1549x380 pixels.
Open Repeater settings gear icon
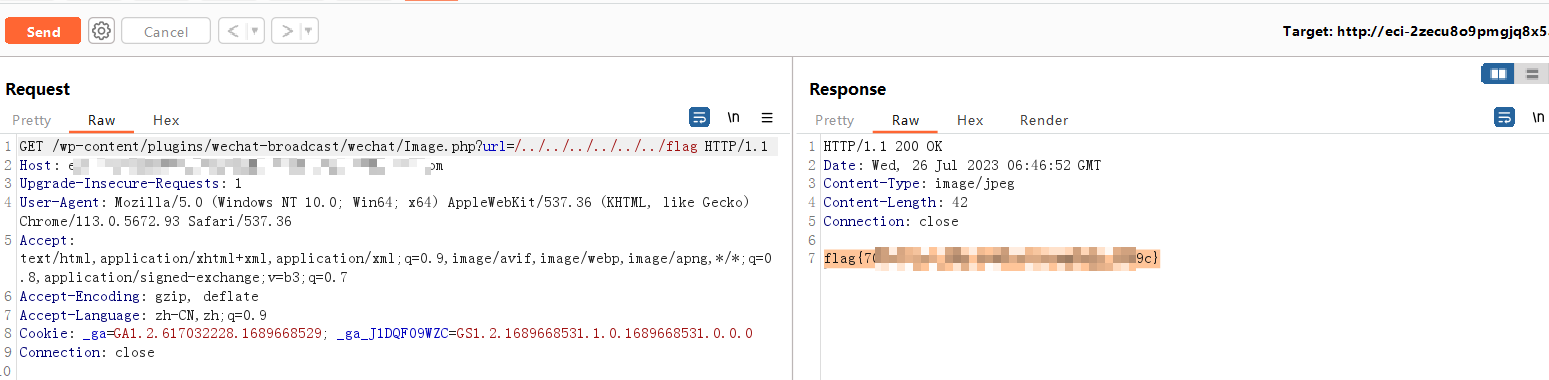pyautogui.click(x=101, y=31)
